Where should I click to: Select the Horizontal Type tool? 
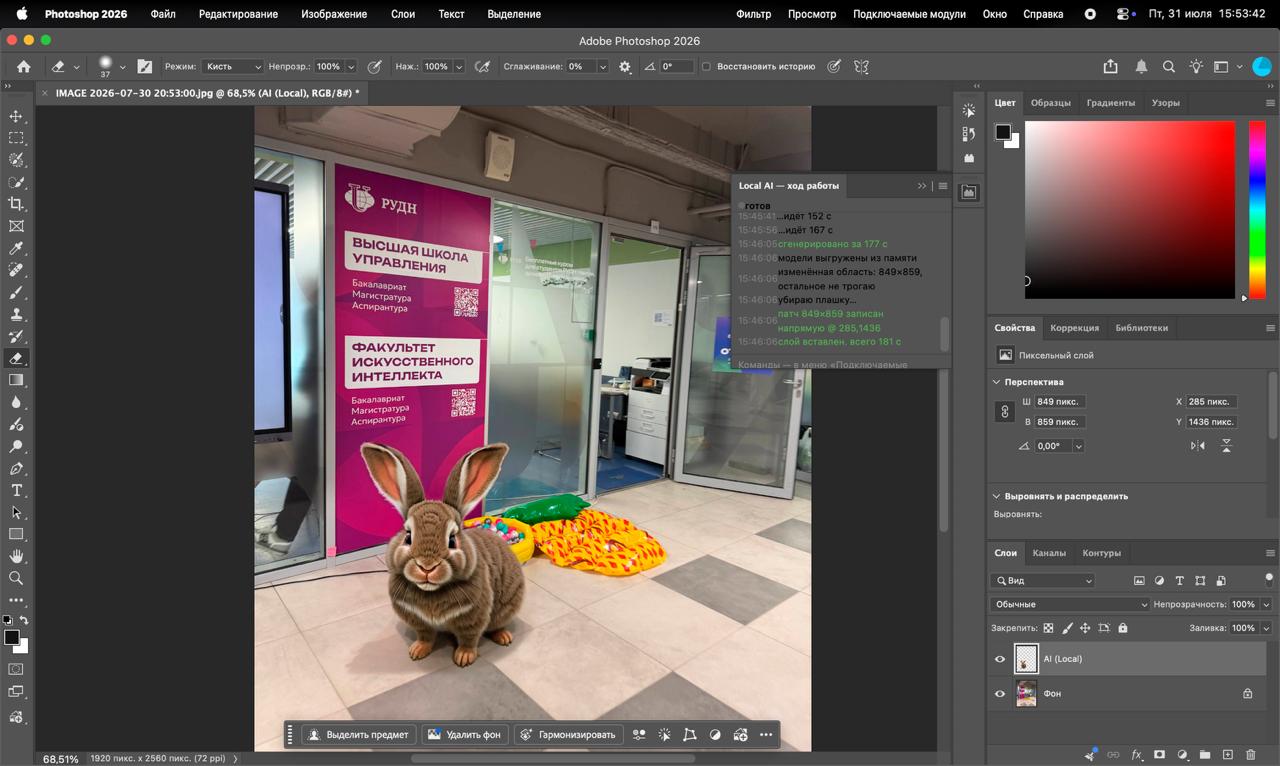coord(16,490)
